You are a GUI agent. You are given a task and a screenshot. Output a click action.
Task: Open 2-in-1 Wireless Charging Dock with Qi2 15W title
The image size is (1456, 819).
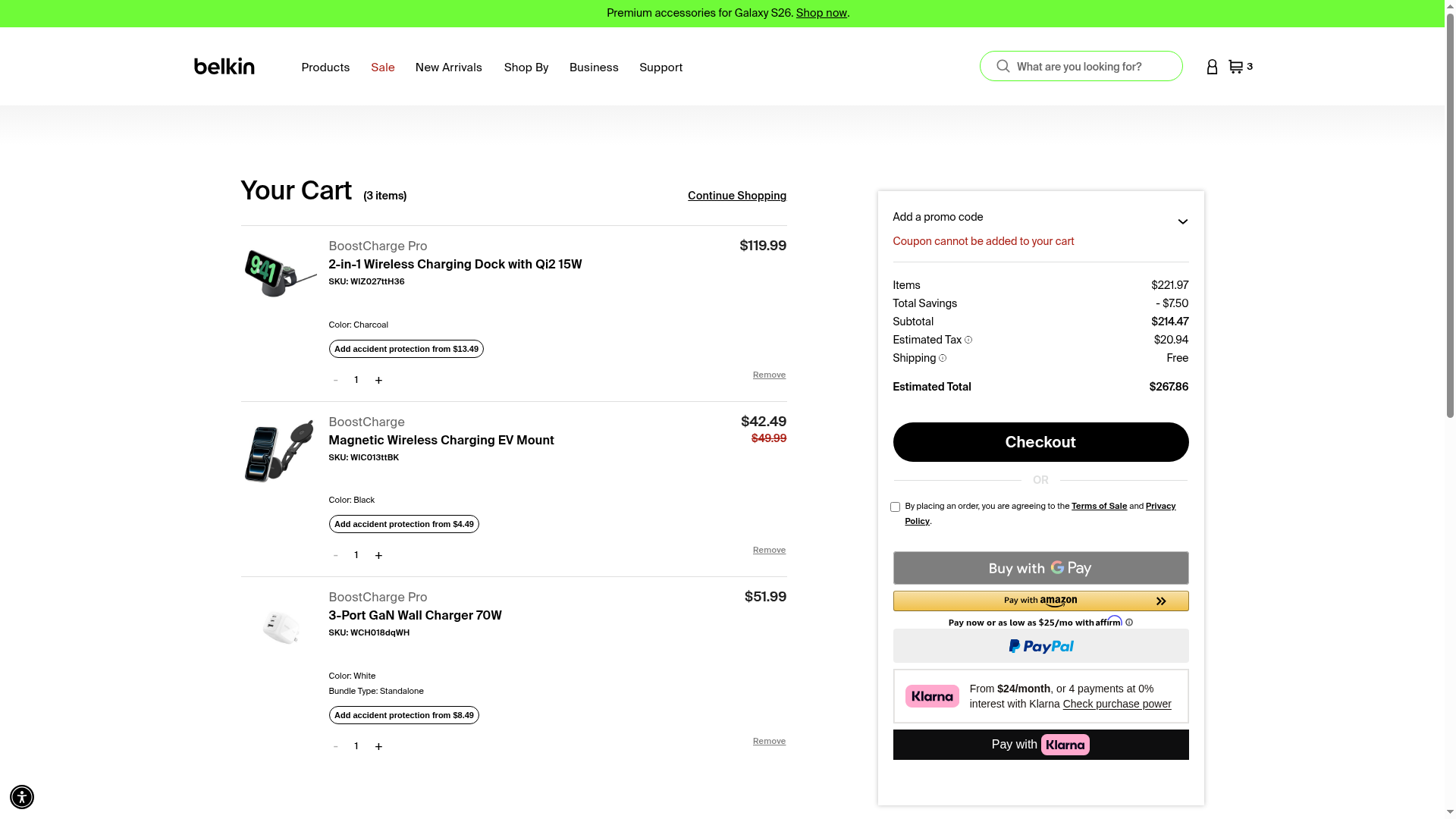(455, 265)
